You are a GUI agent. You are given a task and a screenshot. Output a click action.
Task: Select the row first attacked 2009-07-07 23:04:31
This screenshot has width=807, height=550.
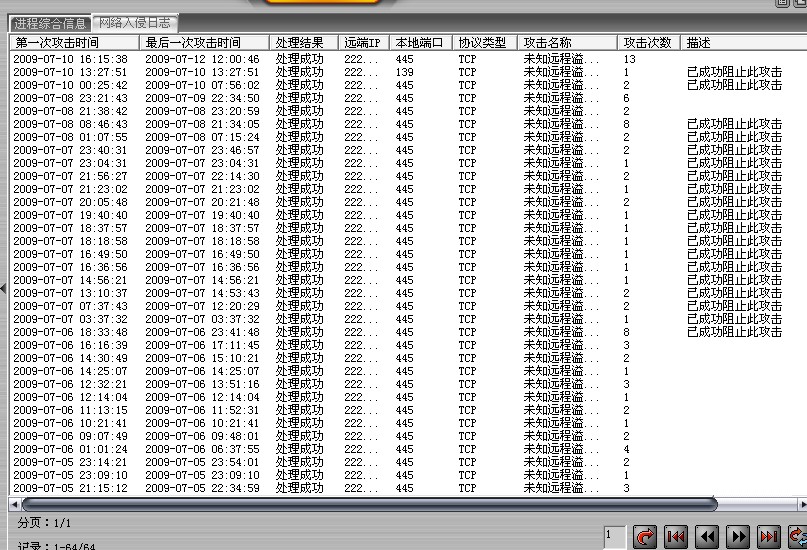(408, 163)
